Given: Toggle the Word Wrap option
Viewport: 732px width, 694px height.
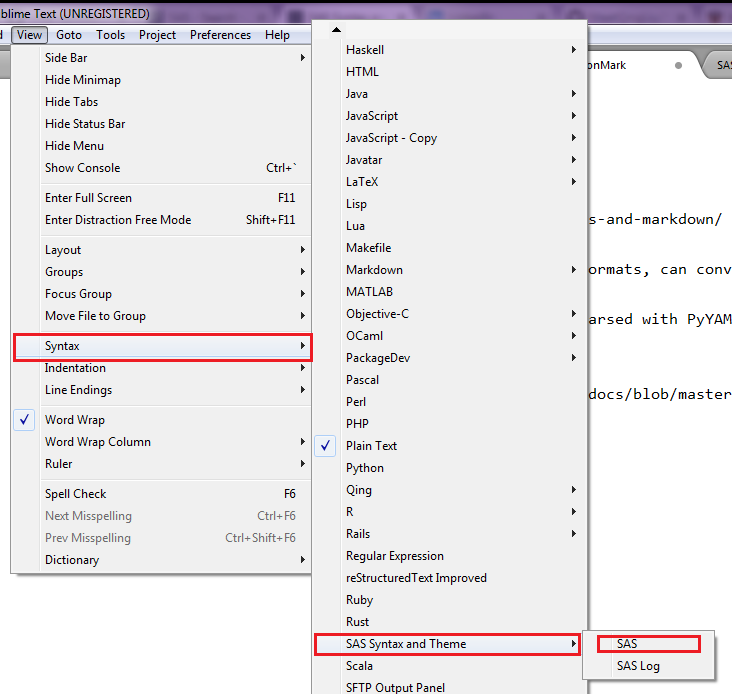Looking at the screenshot, I should pyautogui.click(x=162, y=420).
